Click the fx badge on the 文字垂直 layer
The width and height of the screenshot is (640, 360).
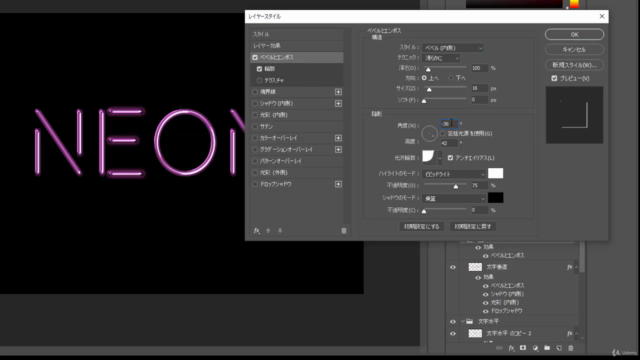click(x=569, y=267)
